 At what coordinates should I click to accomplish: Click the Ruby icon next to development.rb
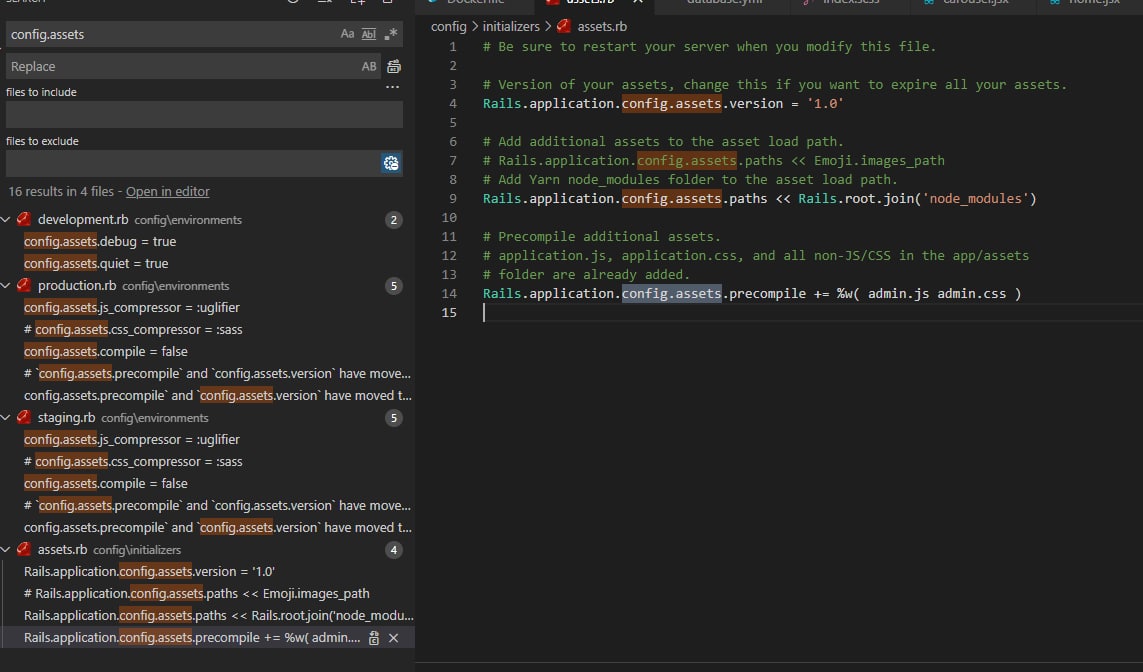click(x=23, y=219)
